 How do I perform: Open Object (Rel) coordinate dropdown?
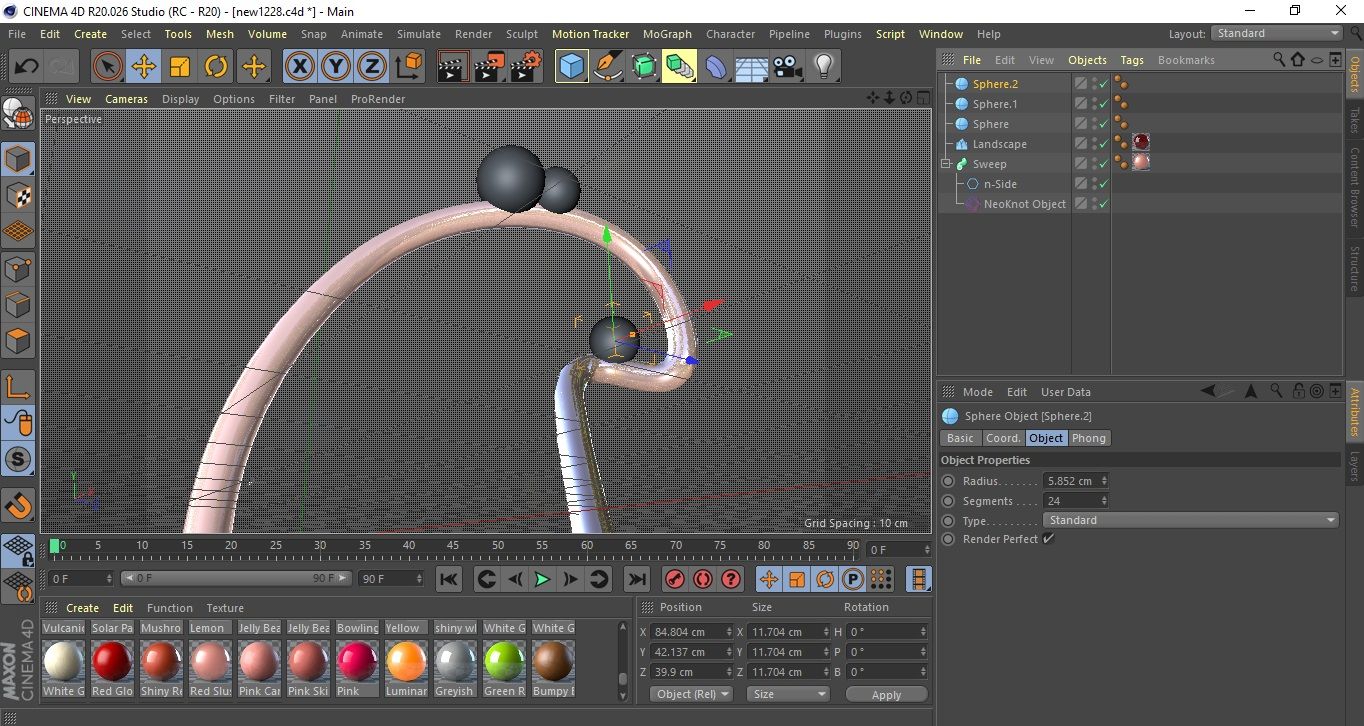(x=691, y=694)
